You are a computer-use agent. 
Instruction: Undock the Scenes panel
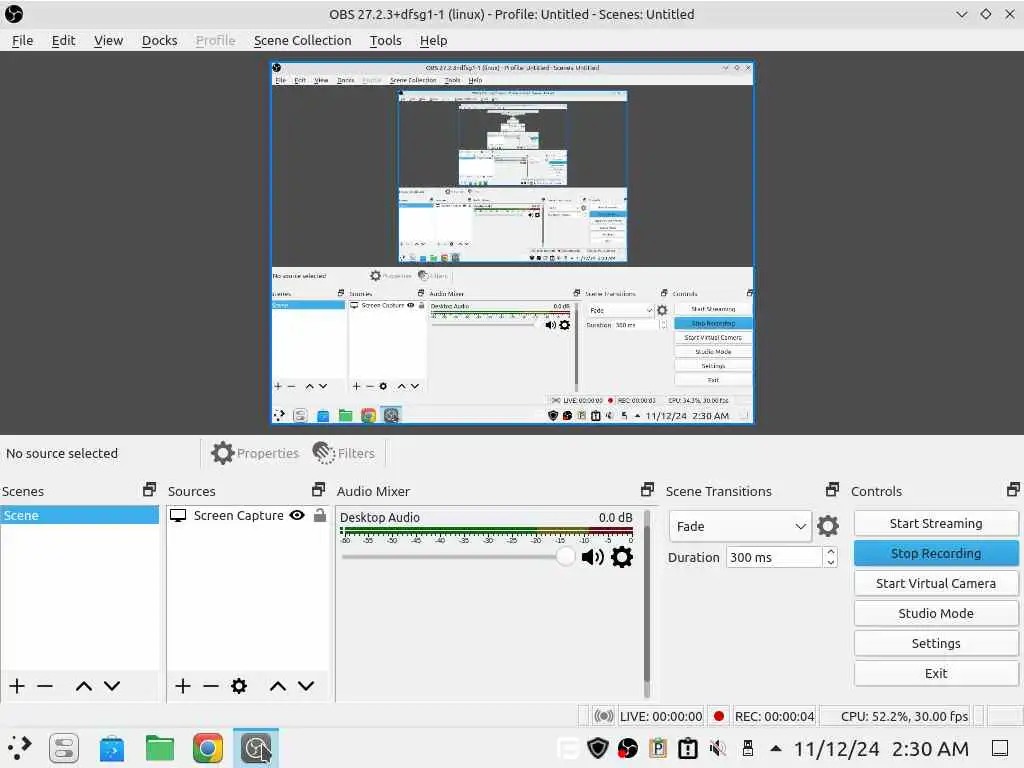pos(150,489)
